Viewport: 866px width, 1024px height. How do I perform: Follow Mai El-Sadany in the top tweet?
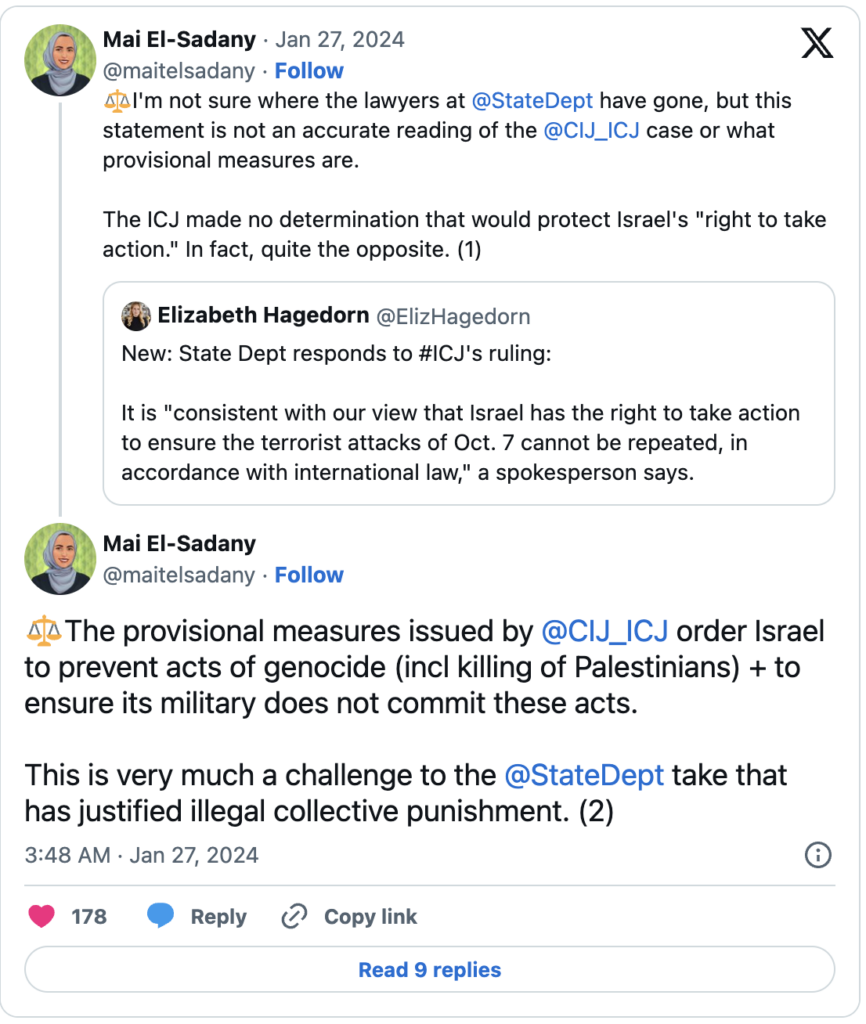(x=309, y=71)
